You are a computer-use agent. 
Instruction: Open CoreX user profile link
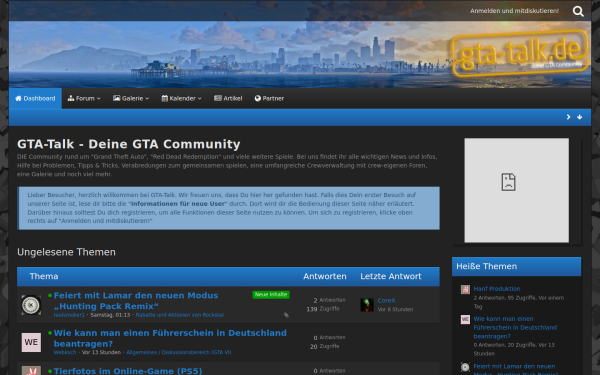(x=386, y=300)
